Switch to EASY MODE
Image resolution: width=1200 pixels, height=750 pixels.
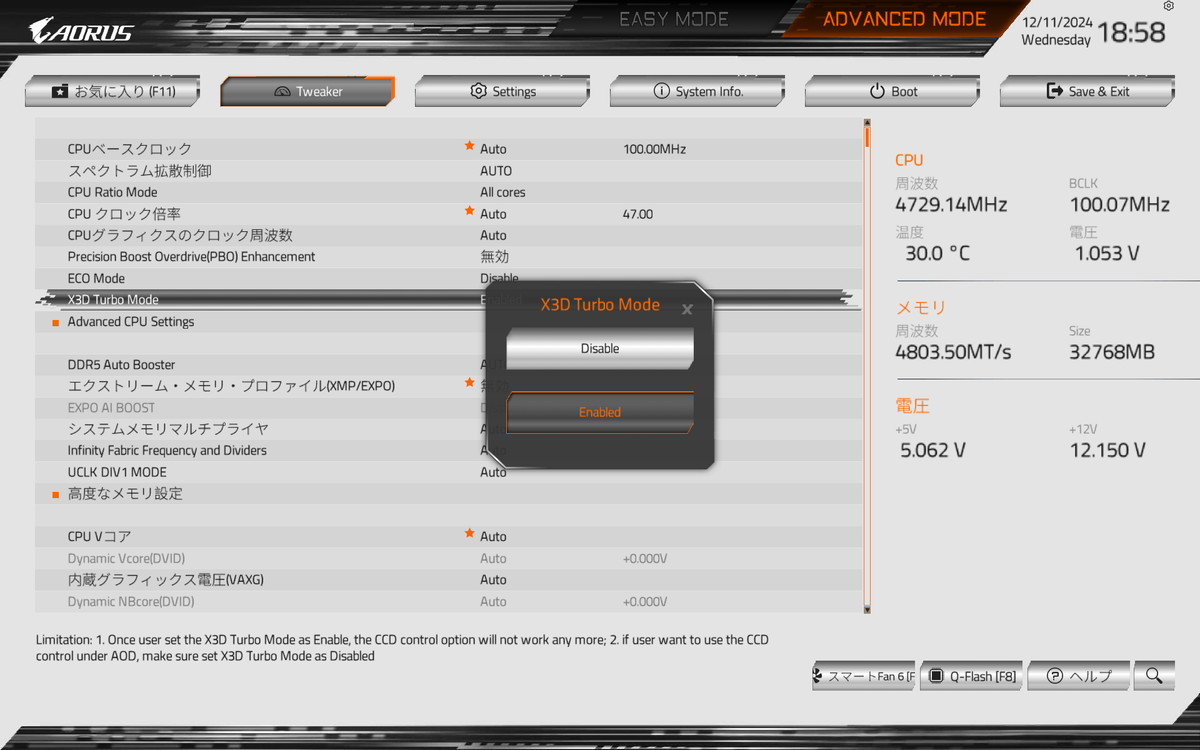pos(674,19)
